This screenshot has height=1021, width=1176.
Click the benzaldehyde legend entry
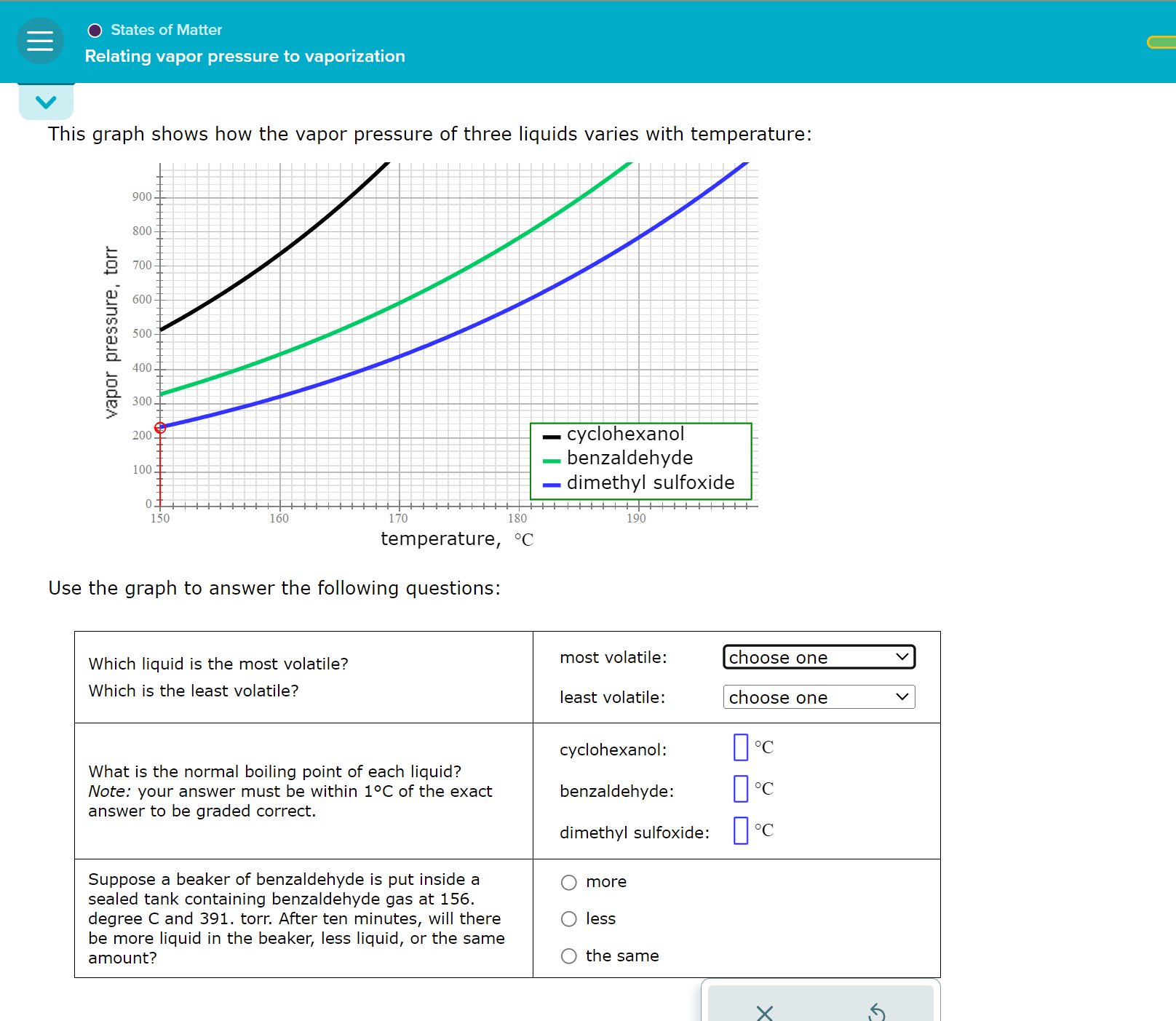tap(618, 458)
